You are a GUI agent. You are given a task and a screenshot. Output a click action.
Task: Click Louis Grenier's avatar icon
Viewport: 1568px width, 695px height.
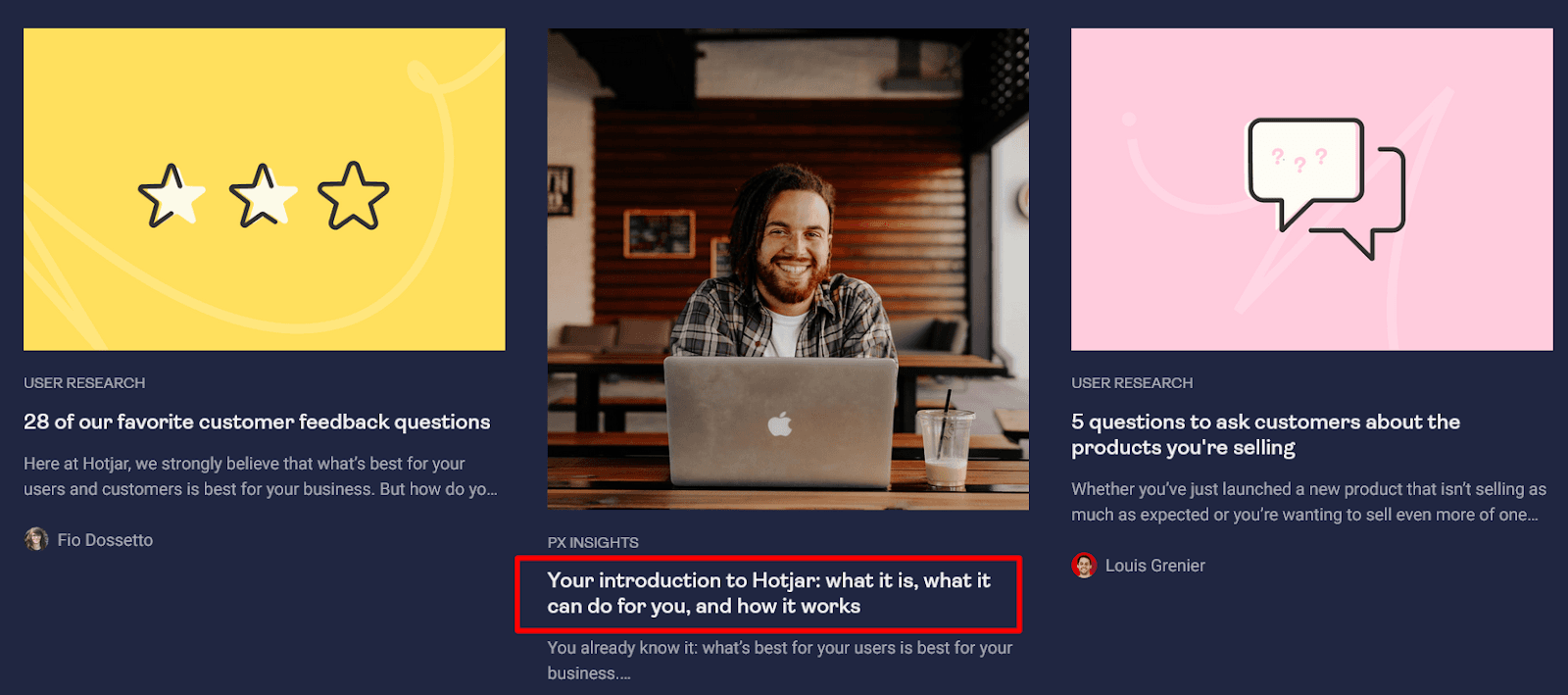click(x=1084, y=566)
